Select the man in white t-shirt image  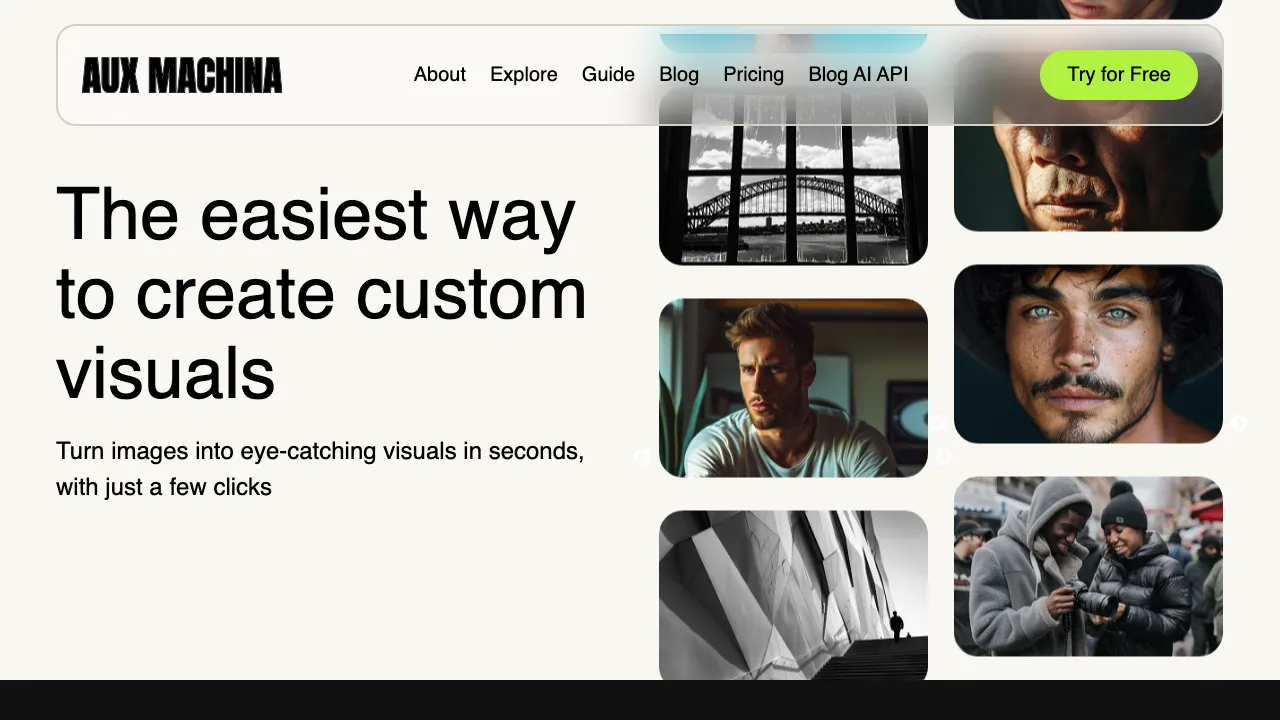point(793,388)
